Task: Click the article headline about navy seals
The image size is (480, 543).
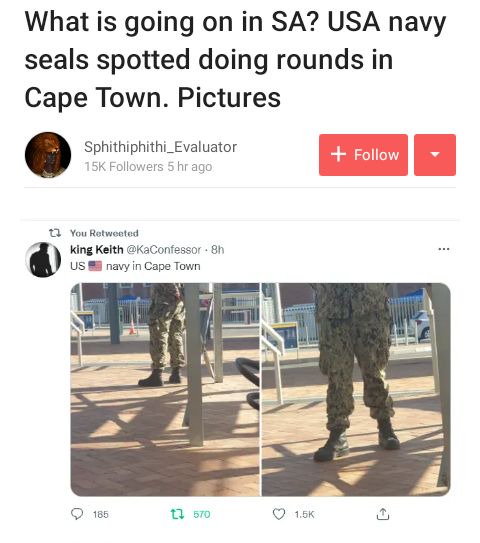Action: 235,60
